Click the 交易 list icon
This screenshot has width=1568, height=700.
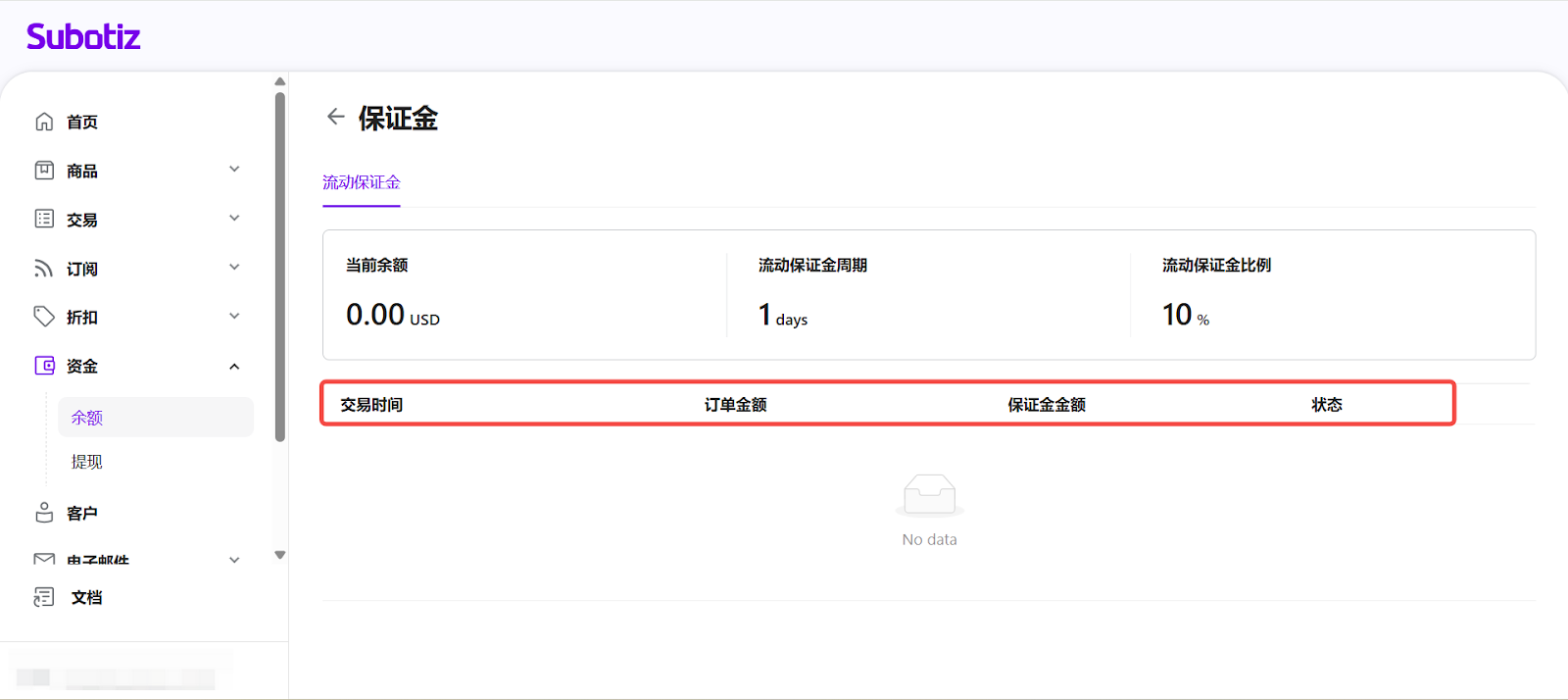[44, 219]
